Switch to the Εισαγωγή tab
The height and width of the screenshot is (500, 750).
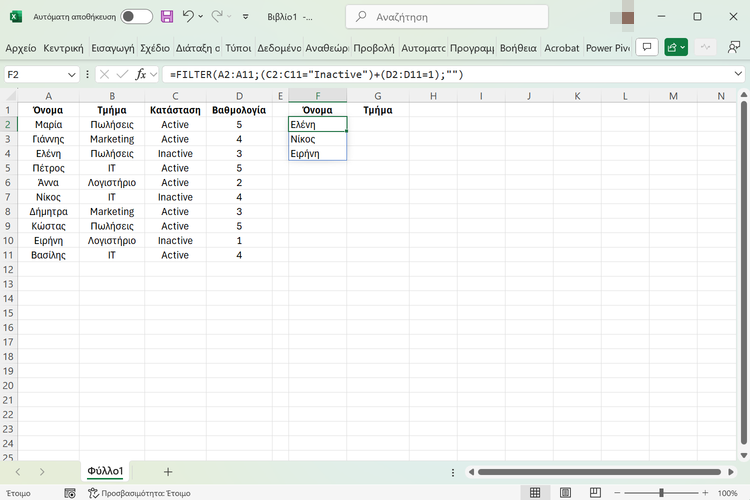click(113, 48)
